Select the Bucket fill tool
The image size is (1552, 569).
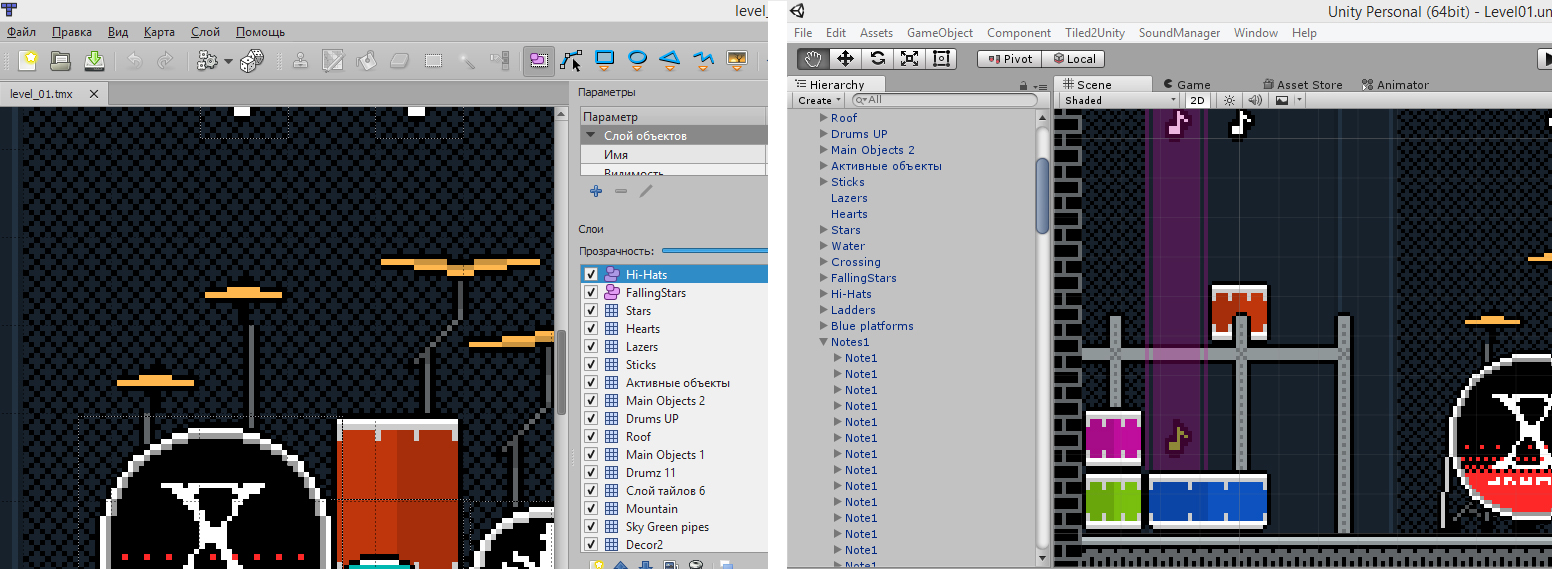pyautogui.click(x=366, y=61)
